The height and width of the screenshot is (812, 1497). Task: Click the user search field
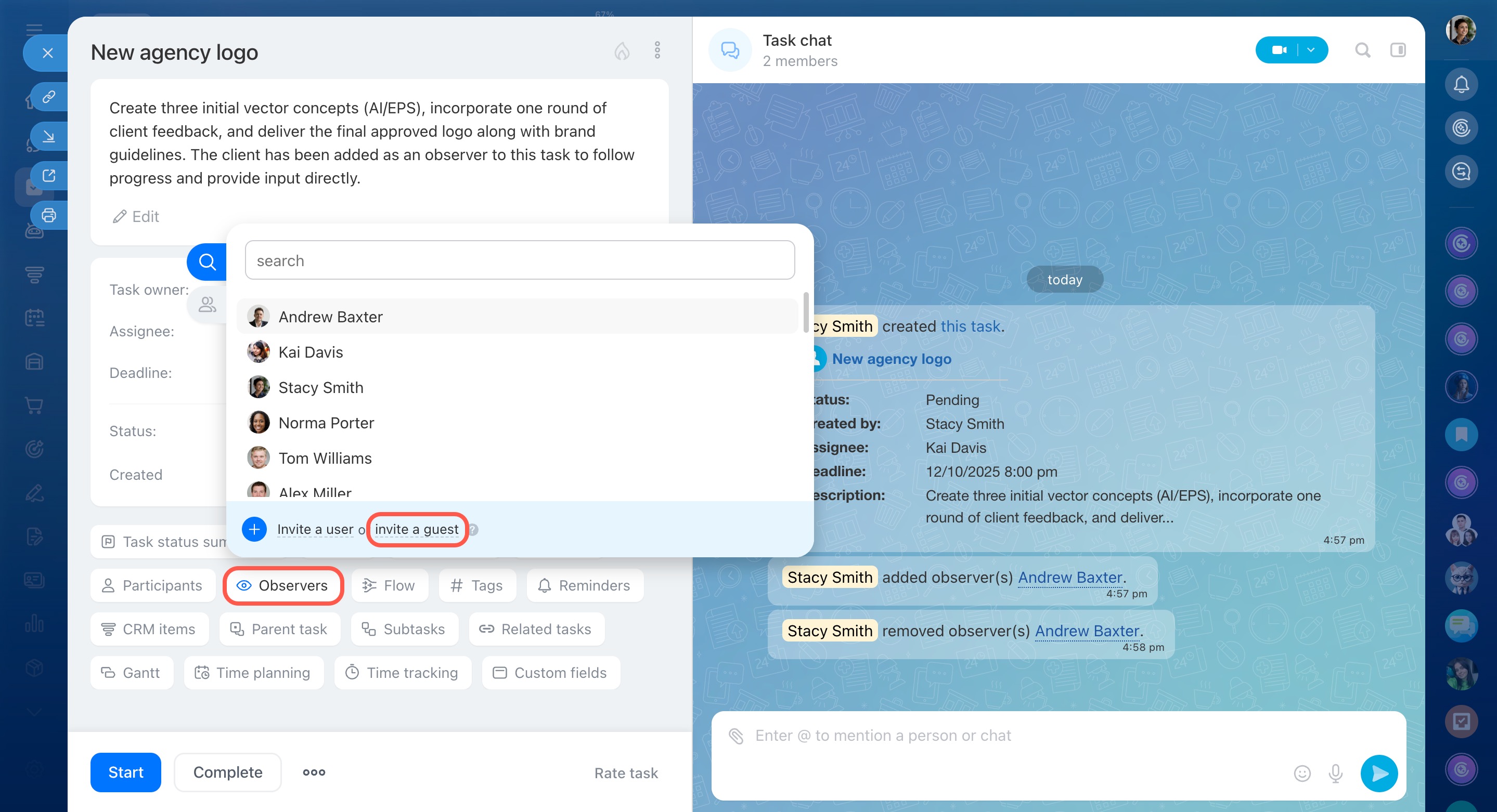pyautogui.click(x=520, y=261)
